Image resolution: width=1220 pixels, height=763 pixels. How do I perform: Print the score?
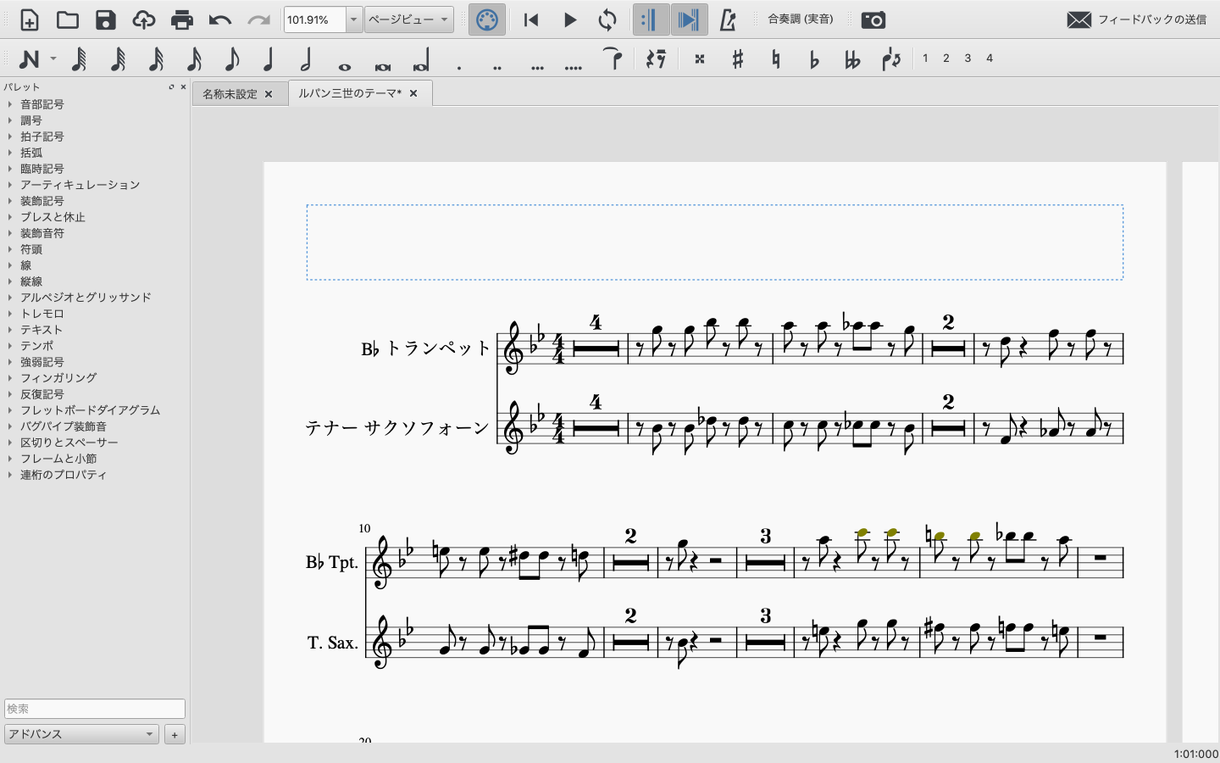click(181, 20)
